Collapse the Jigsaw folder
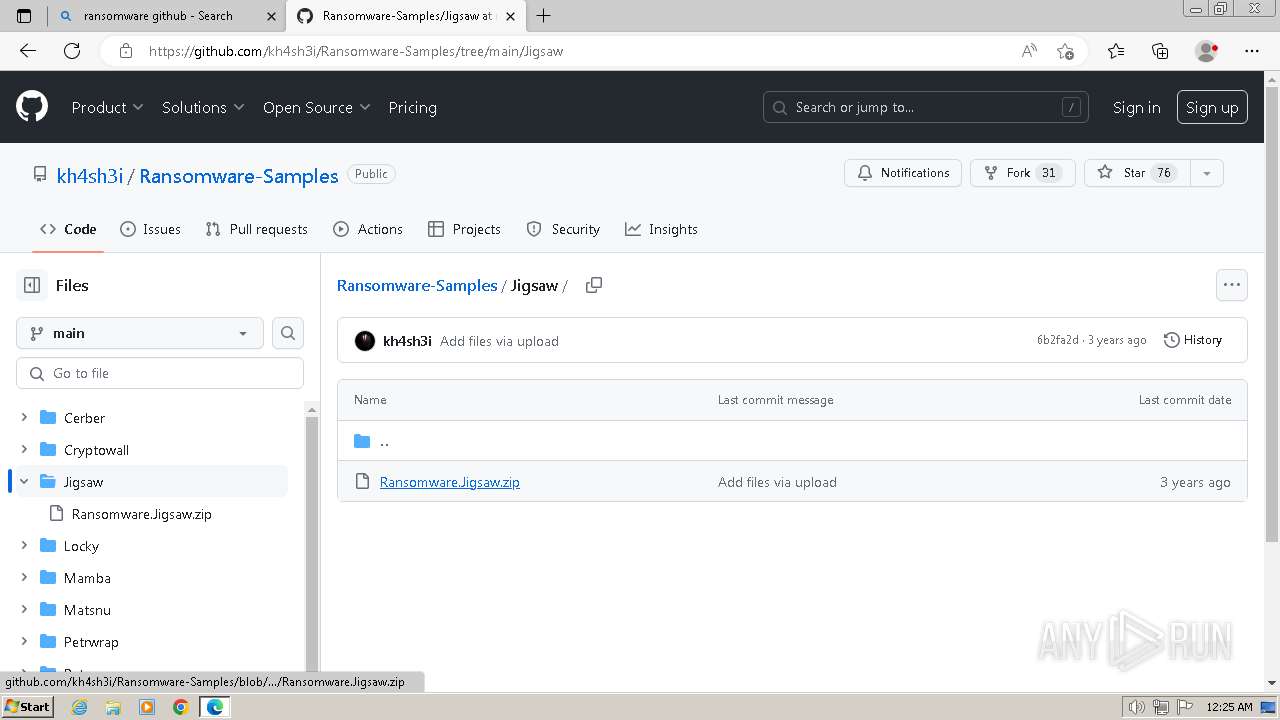Screen dimensions: 1280x720 (x=24, y=482)
